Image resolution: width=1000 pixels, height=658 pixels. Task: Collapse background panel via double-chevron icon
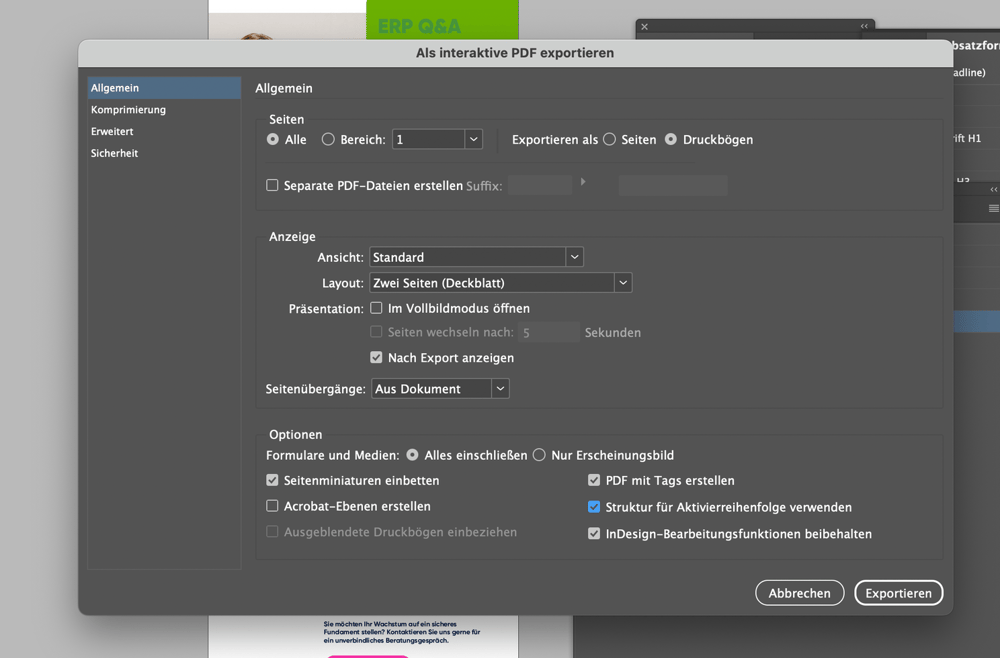[x=864, y=27]
